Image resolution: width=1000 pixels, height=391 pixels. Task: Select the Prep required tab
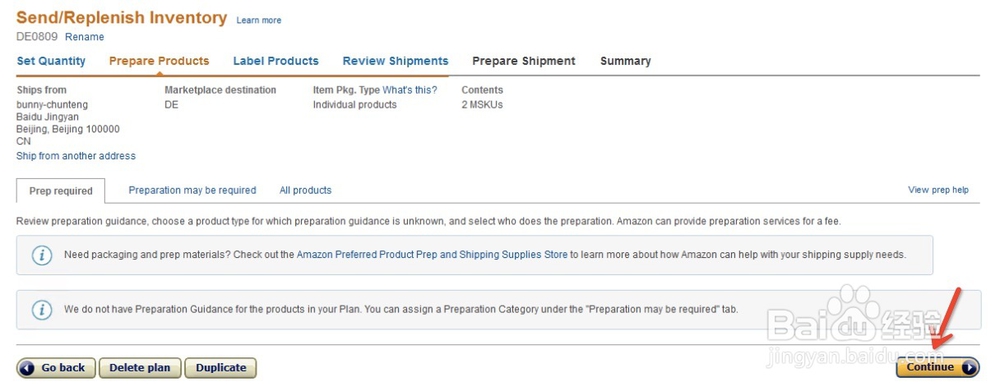click(61, 191)
